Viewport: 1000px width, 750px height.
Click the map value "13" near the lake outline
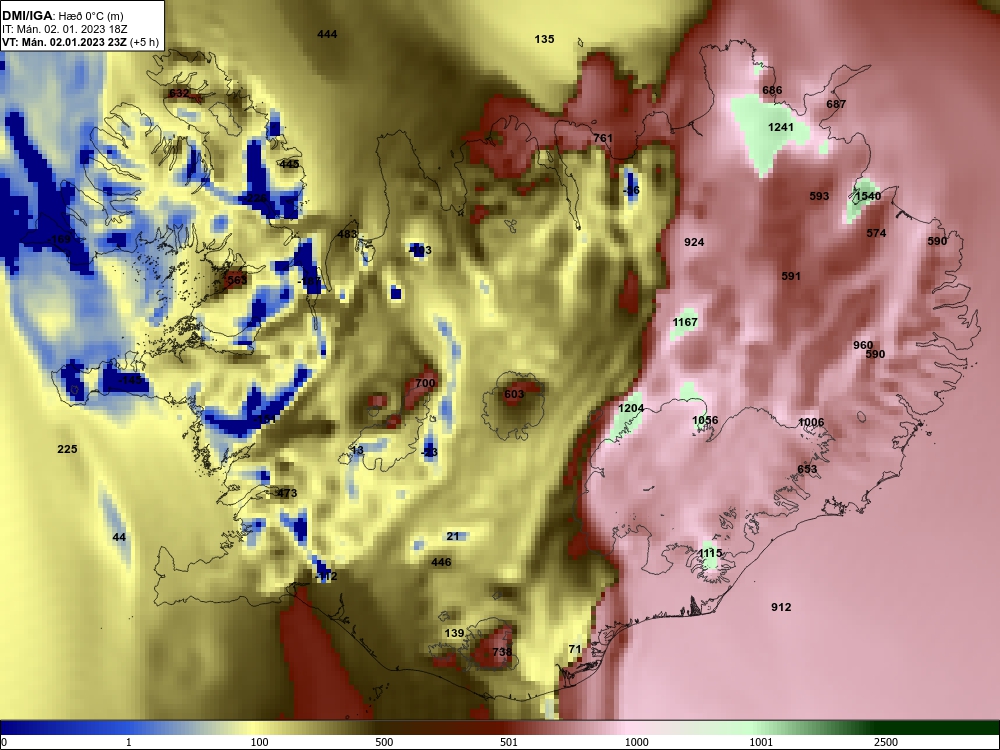click(x=357, y=451)
